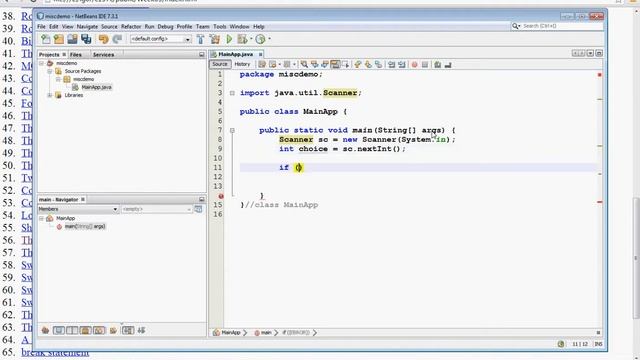The width and height of the screenshot is (640, 360).
Task: Expand the Libraries node
Action: [x=50, y=95]
